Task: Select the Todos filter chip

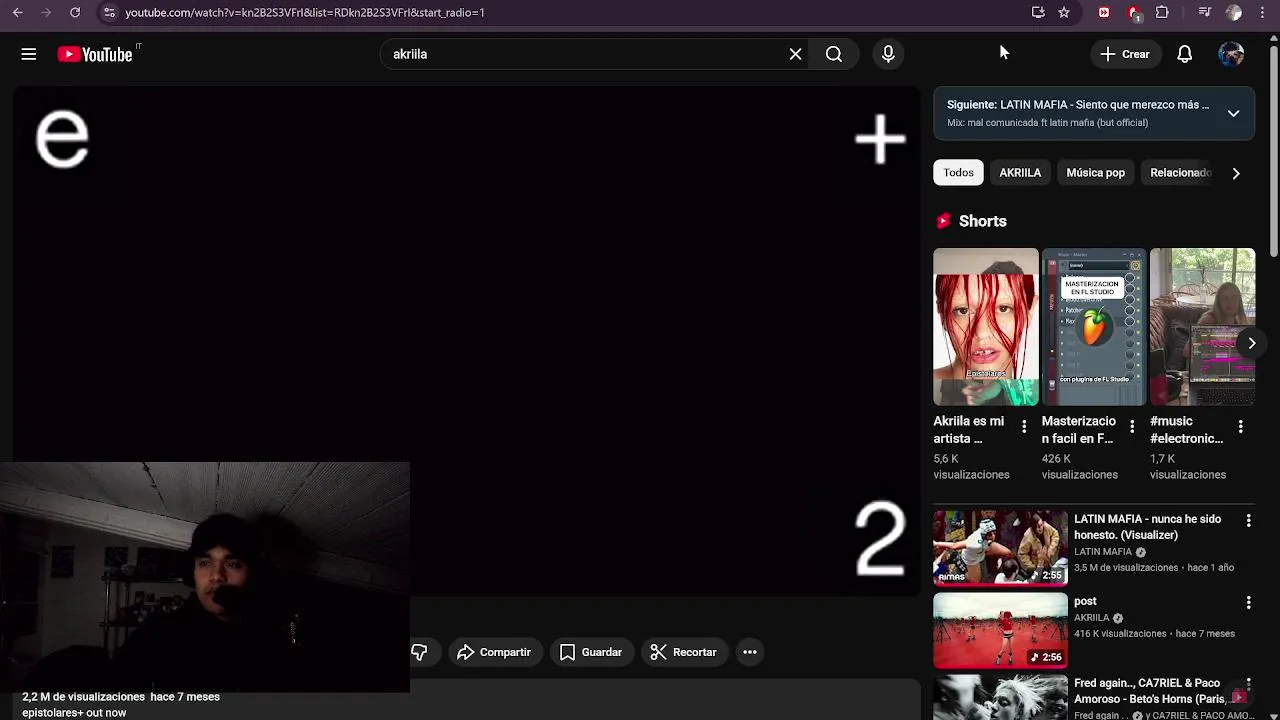Action: pos(958,172)
